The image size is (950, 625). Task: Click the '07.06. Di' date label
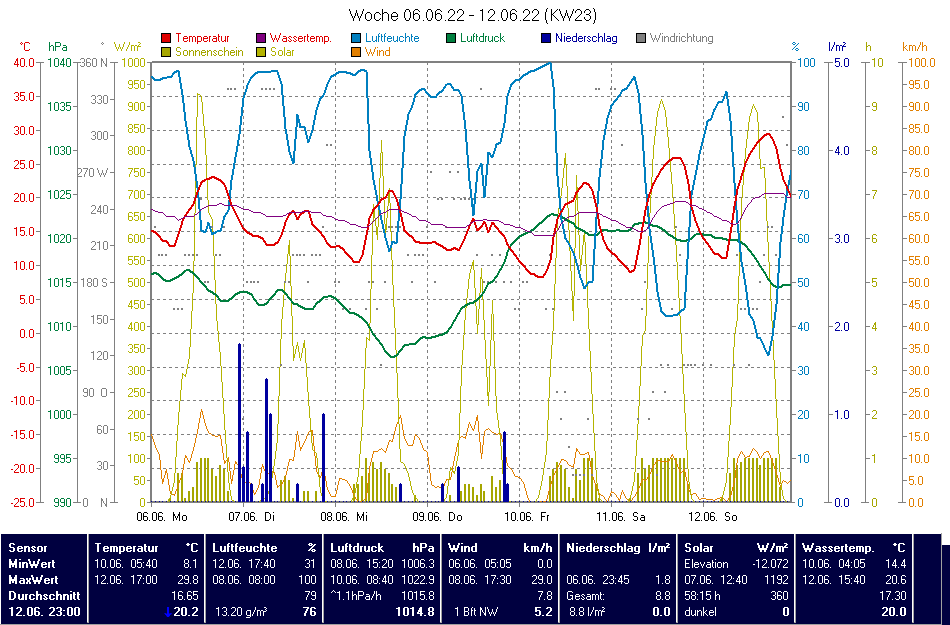(x=251, y=517)
